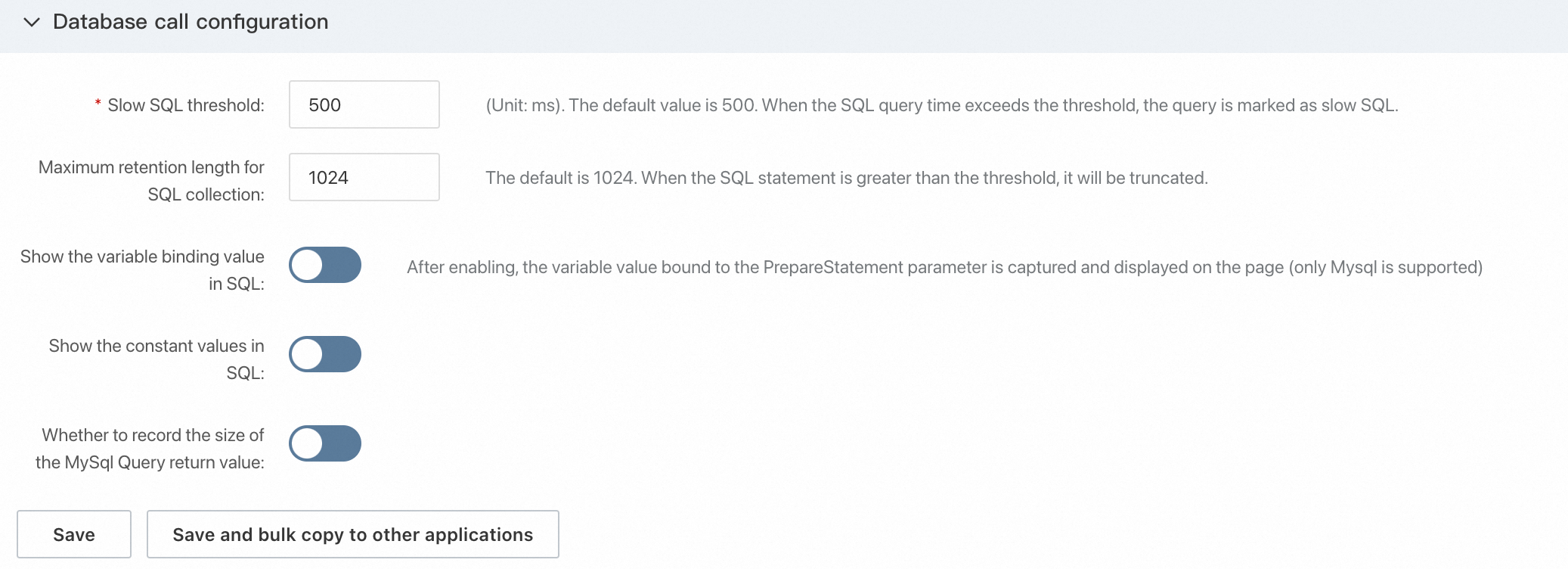Screen dimensions: 1568x569
Task: Click the Show the variable binding value label
Action: coord(142,270)
